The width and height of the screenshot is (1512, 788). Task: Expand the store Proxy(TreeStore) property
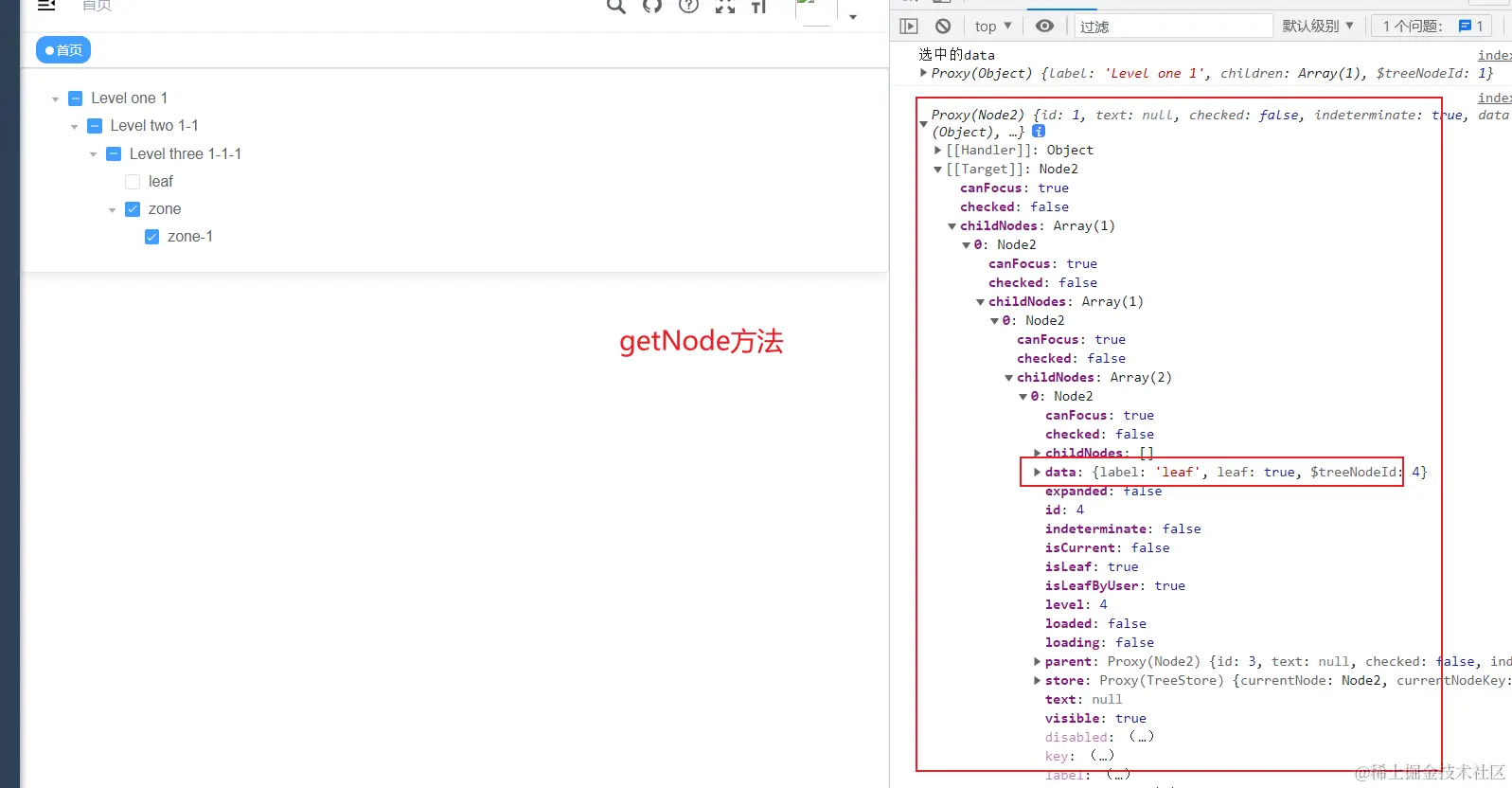pyautogui.click(x=1037, y=680)
